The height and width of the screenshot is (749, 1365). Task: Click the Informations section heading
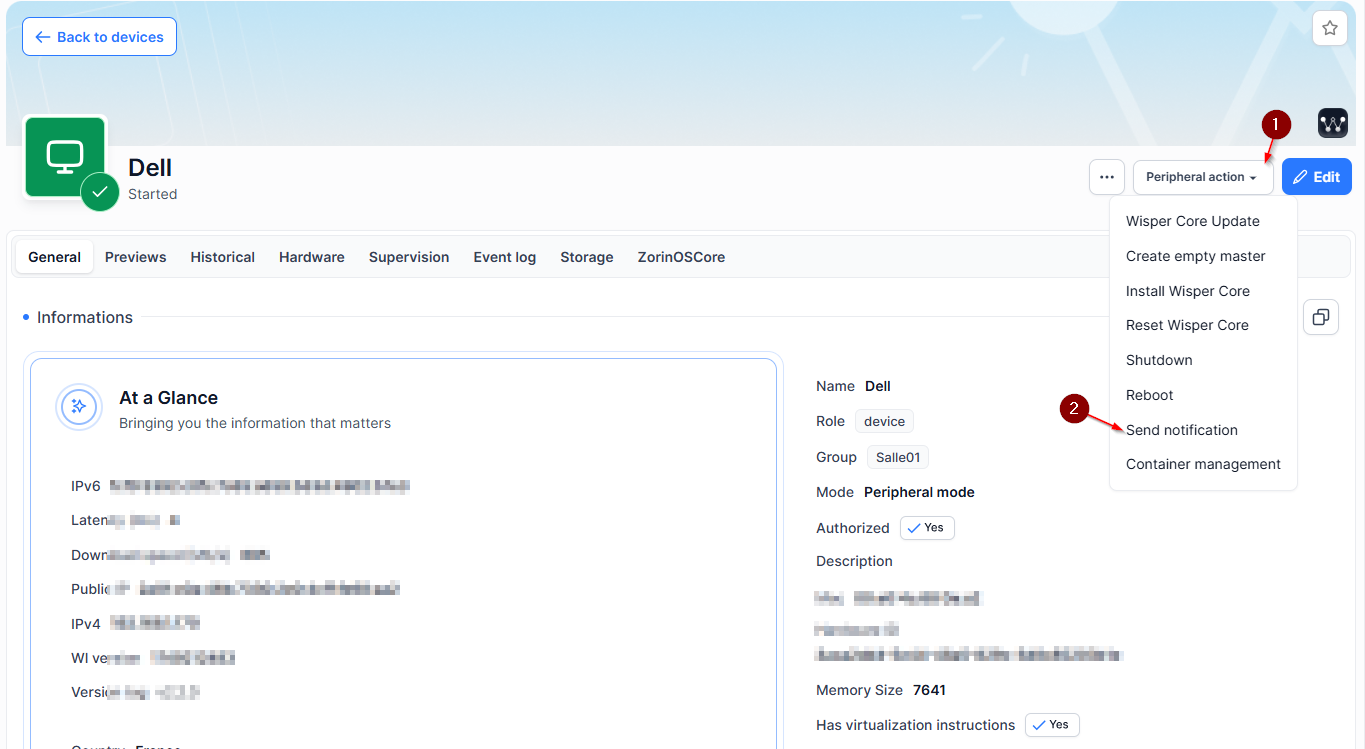point(84,317)
